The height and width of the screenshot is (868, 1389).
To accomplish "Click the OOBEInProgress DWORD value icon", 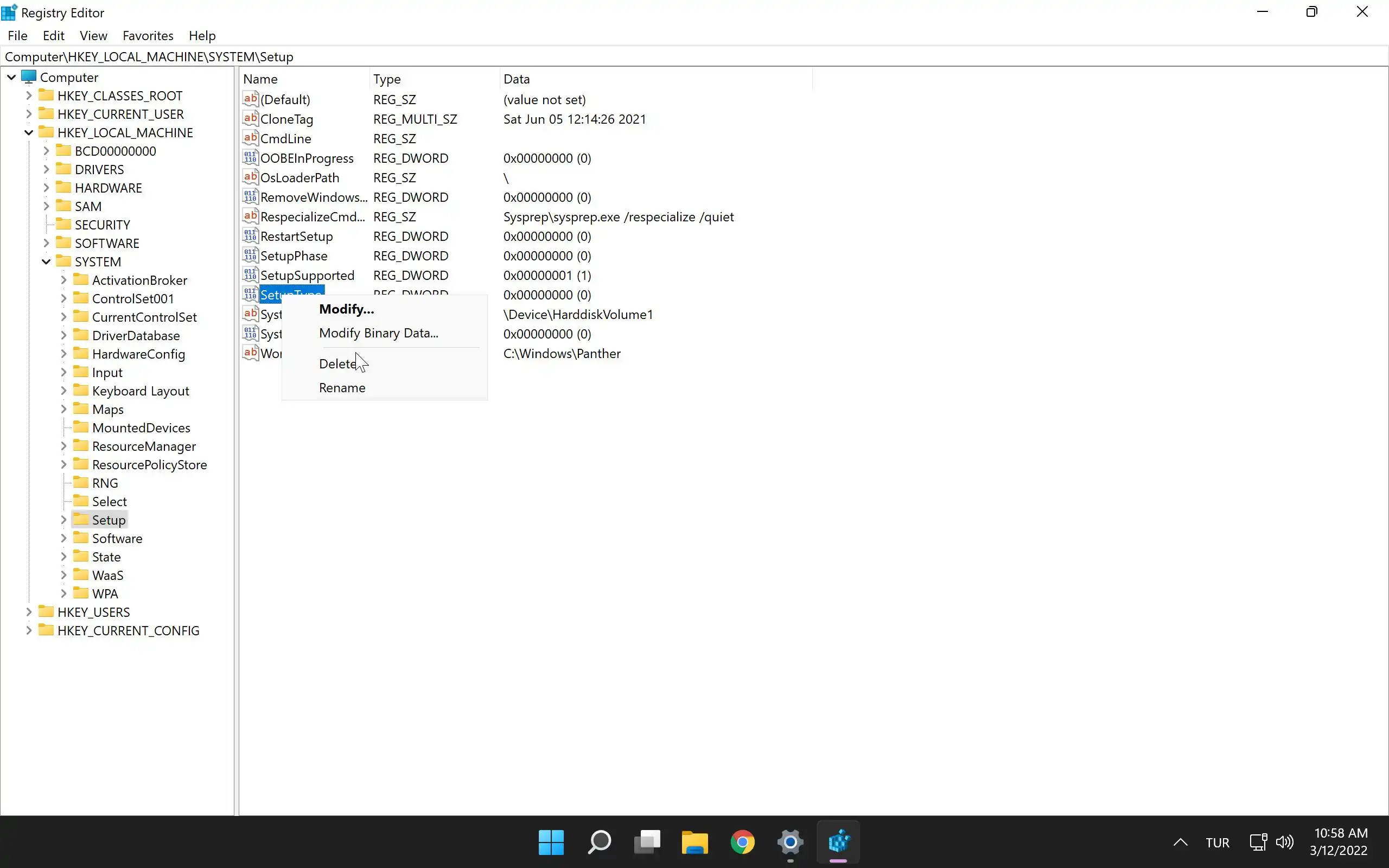I will pos(250,158).
